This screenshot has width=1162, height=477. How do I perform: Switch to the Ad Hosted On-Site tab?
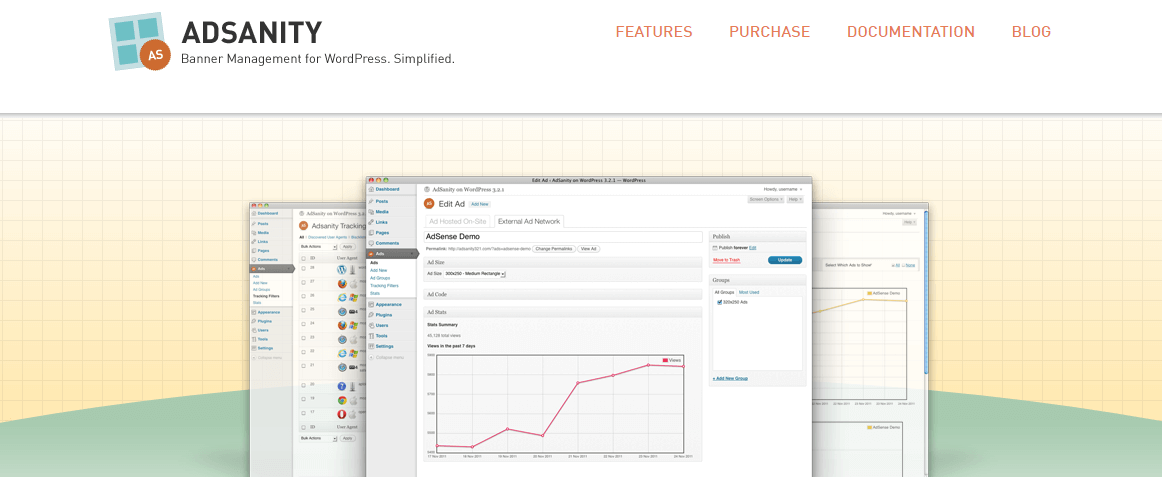(x=457, y=221)
